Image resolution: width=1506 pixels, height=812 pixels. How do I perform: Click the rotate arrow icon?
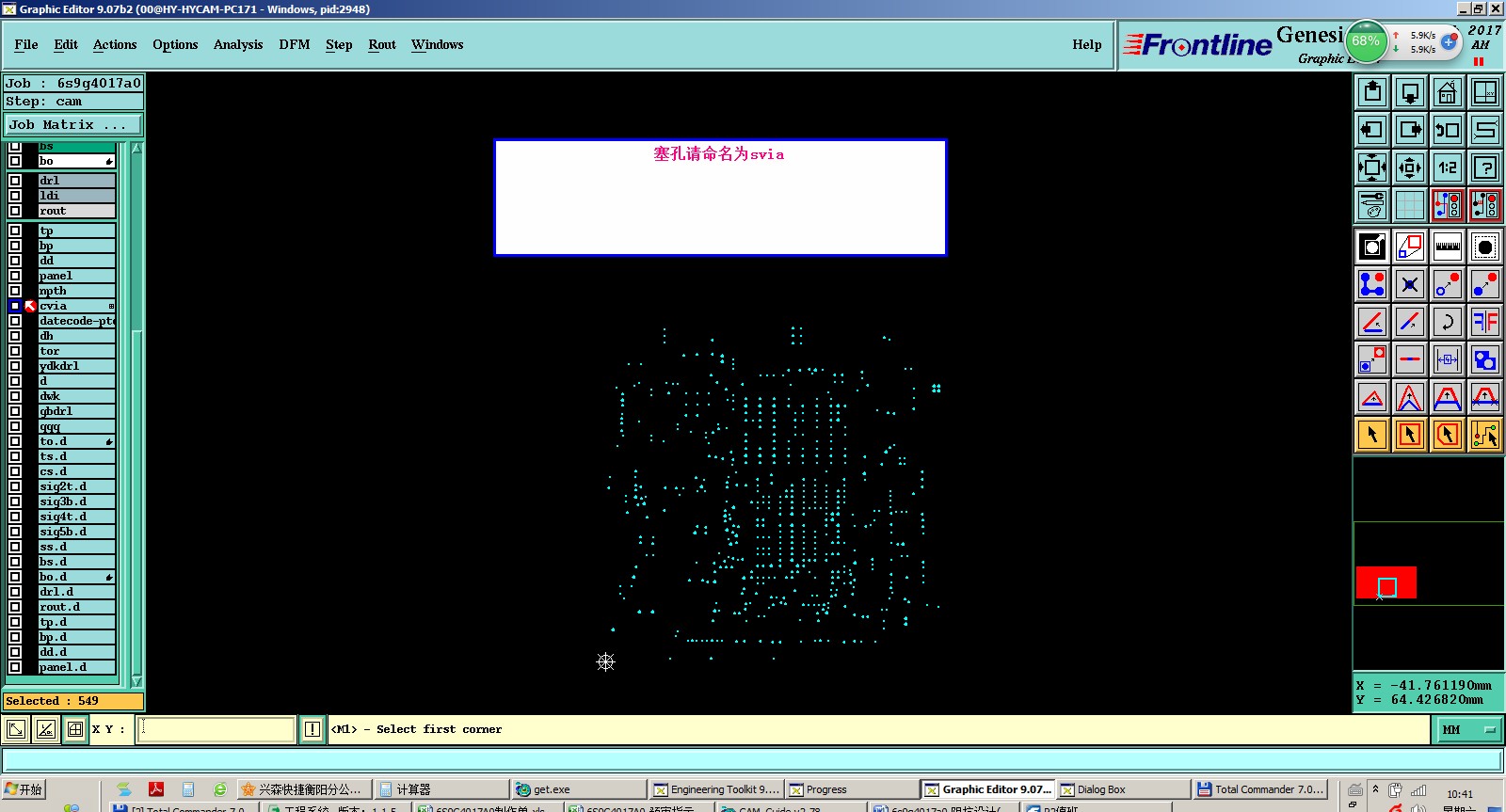click(1448, 322)
